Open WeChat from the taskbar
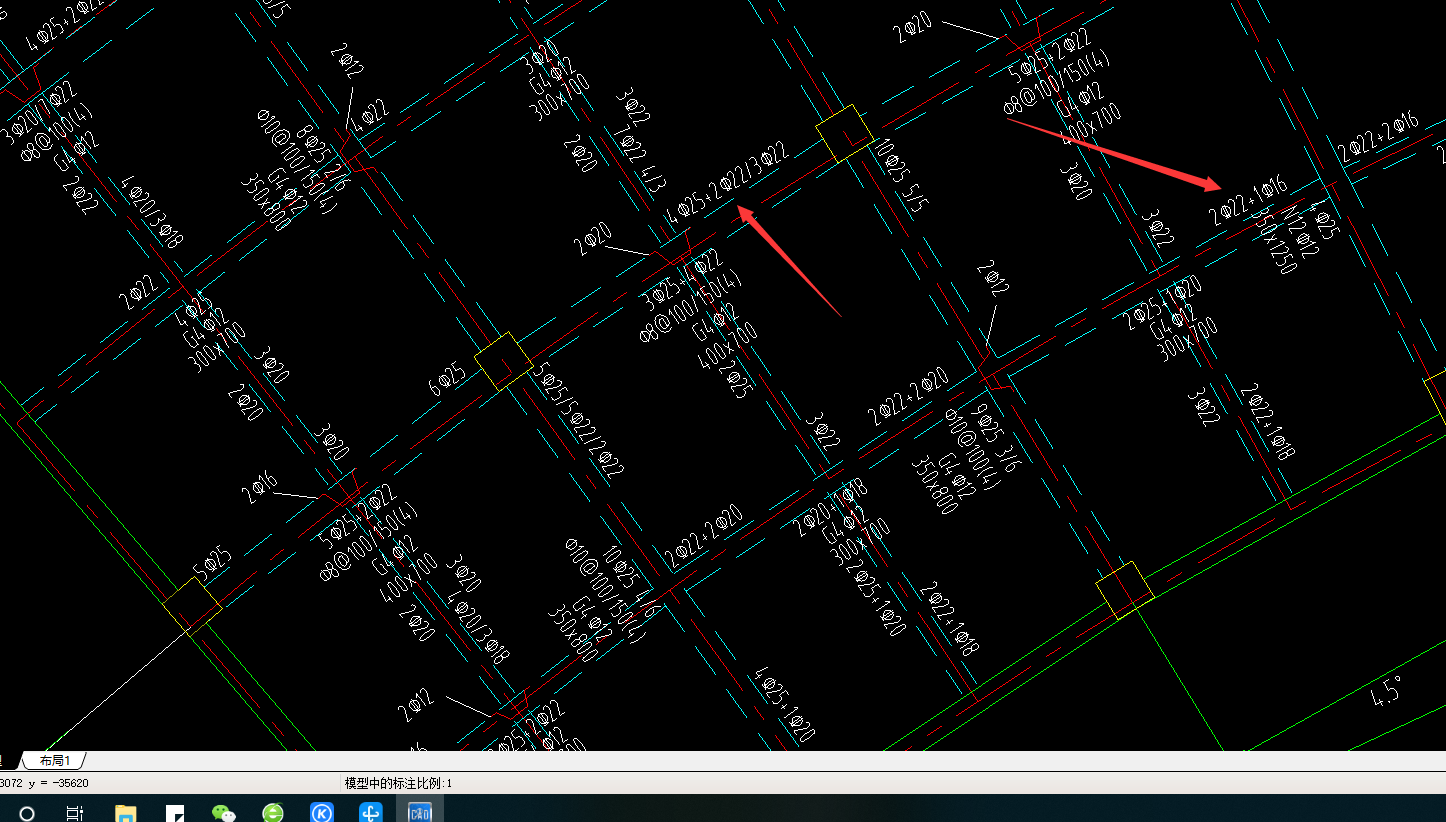 (224, 813)
